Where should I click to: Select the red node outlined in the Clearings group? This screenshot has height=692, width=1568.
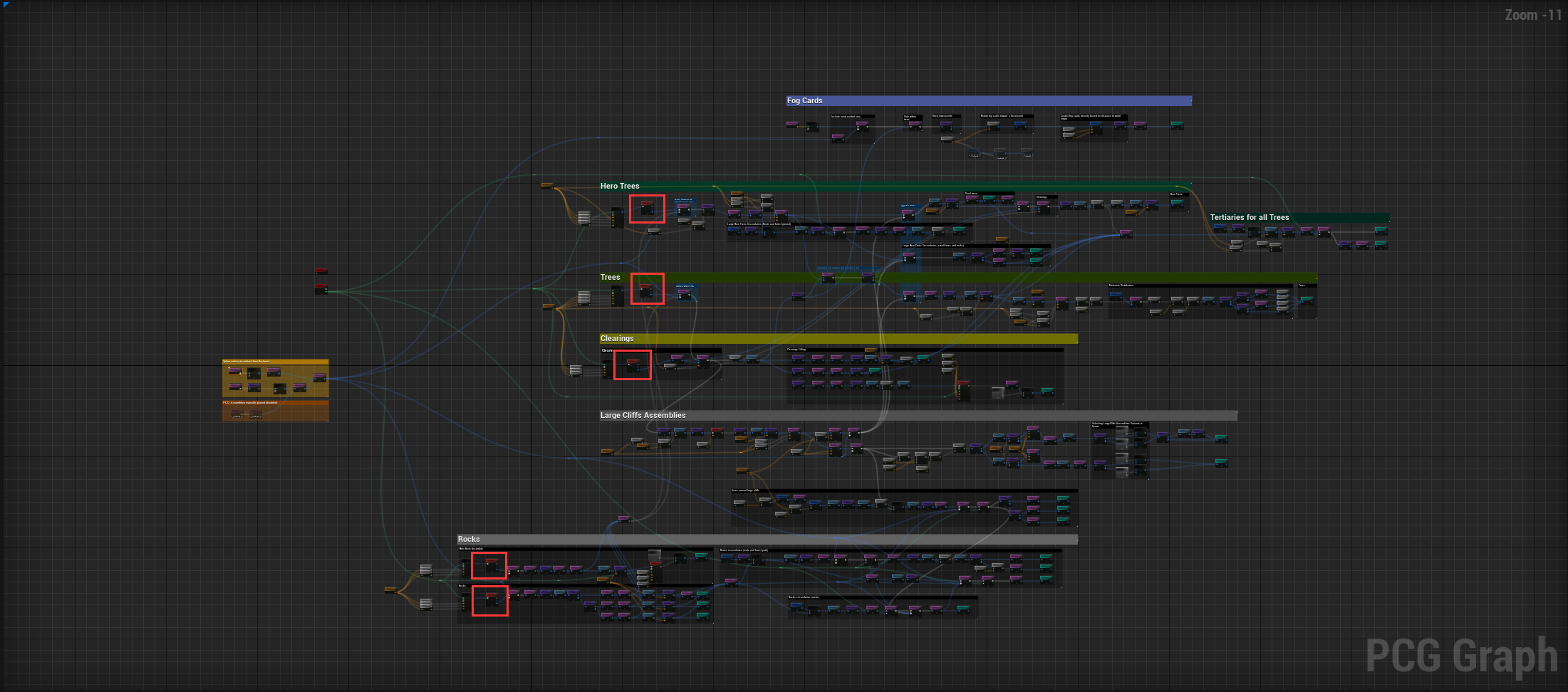pyautogui.click(x=633, y=367)
